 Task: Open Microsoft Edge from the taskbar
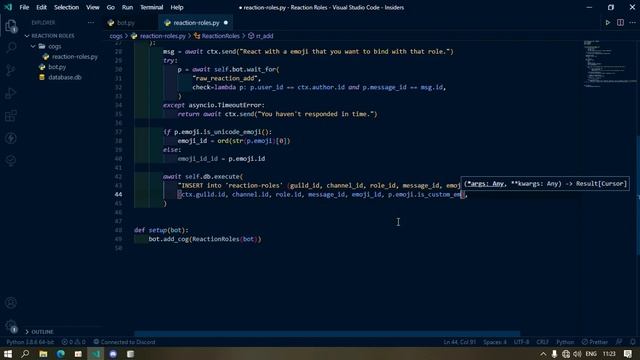60,354
